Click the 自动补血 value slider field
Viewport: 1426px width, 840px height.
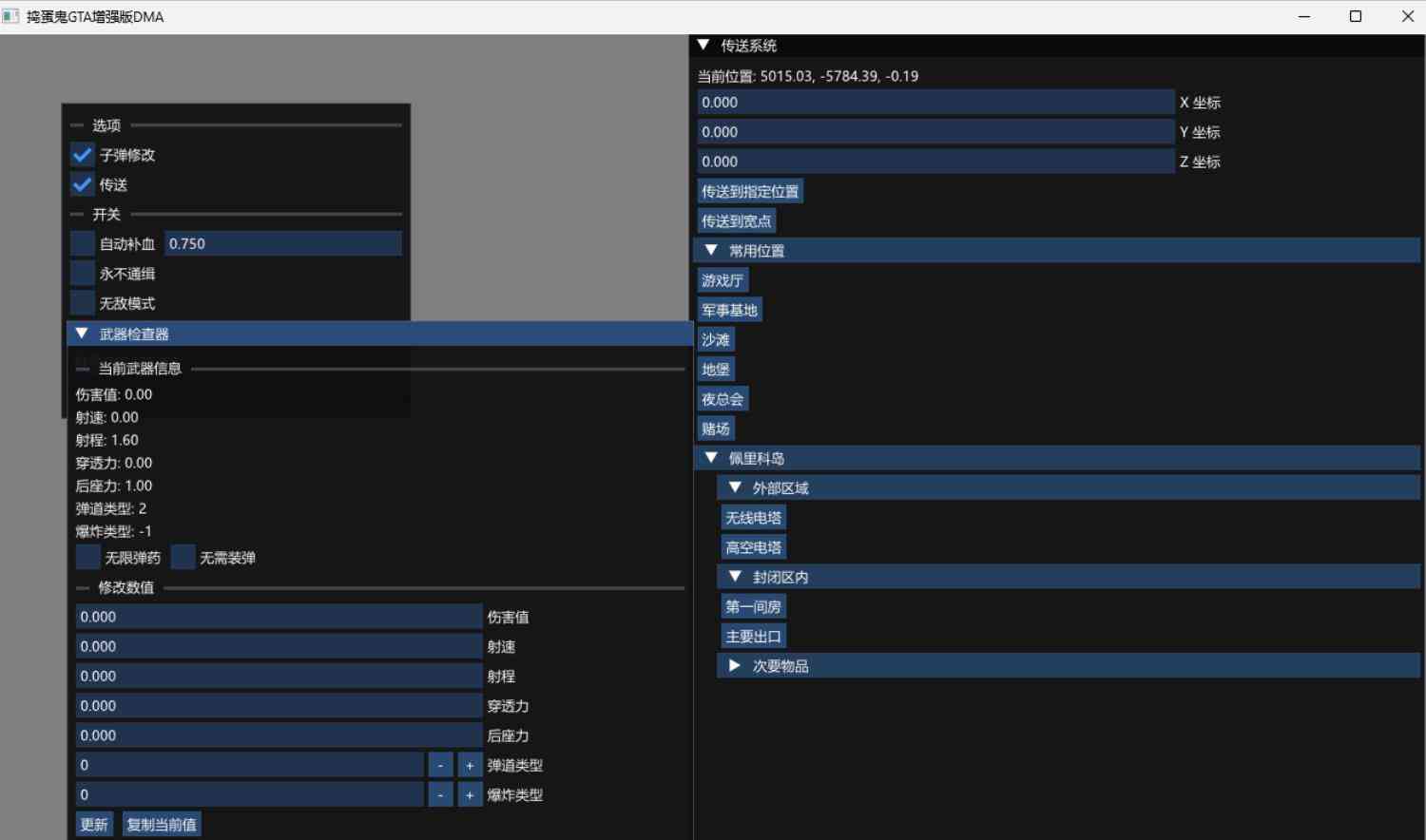(x=283, y=243)
